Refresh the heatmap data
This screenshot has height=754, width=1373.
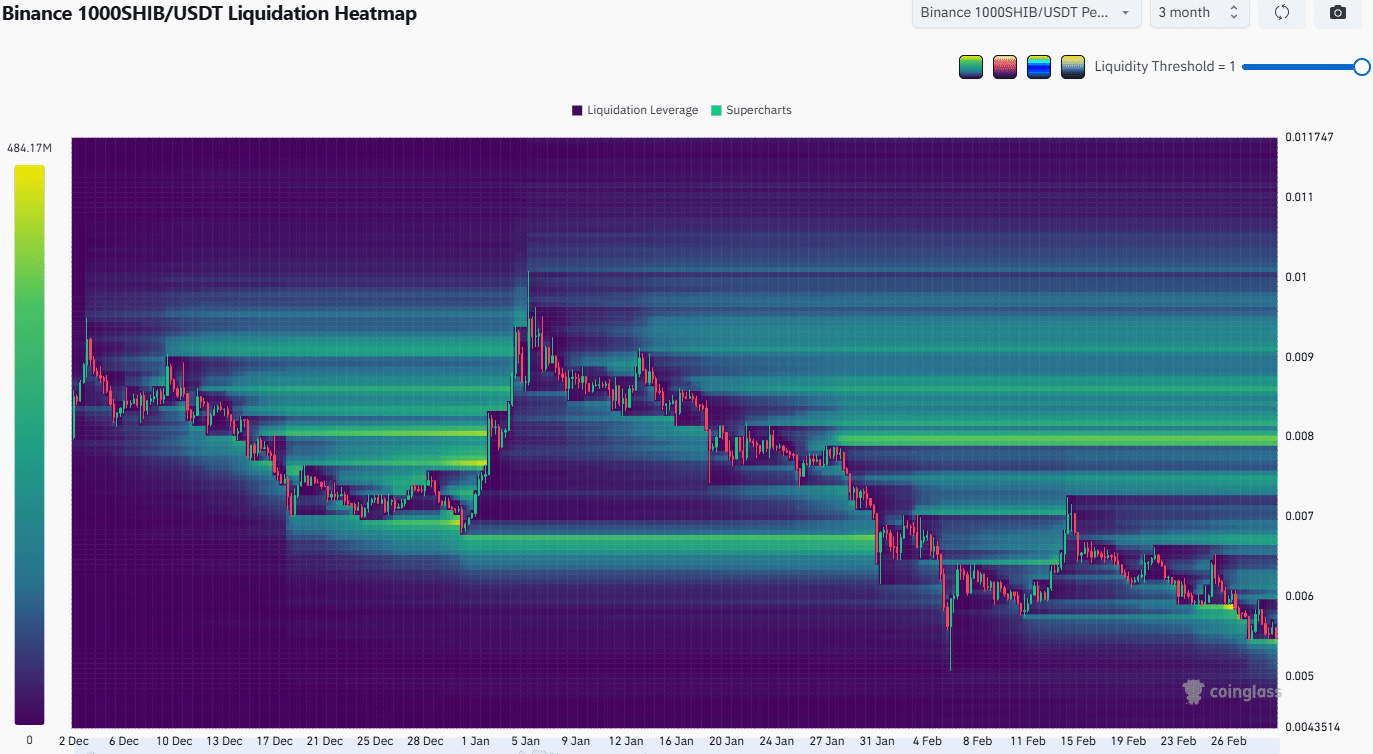coord(1281,13)
